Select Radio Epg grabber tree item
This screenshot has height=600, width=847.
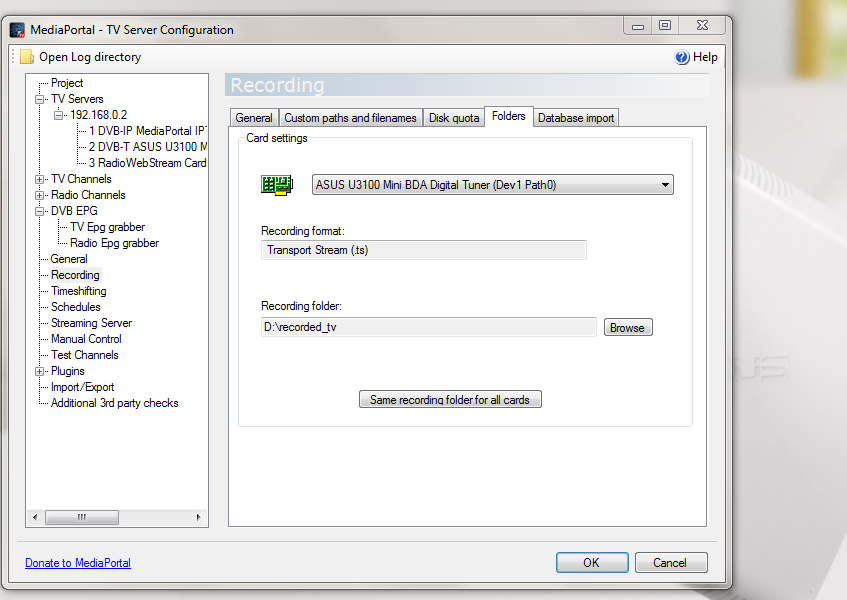[115, 243]
